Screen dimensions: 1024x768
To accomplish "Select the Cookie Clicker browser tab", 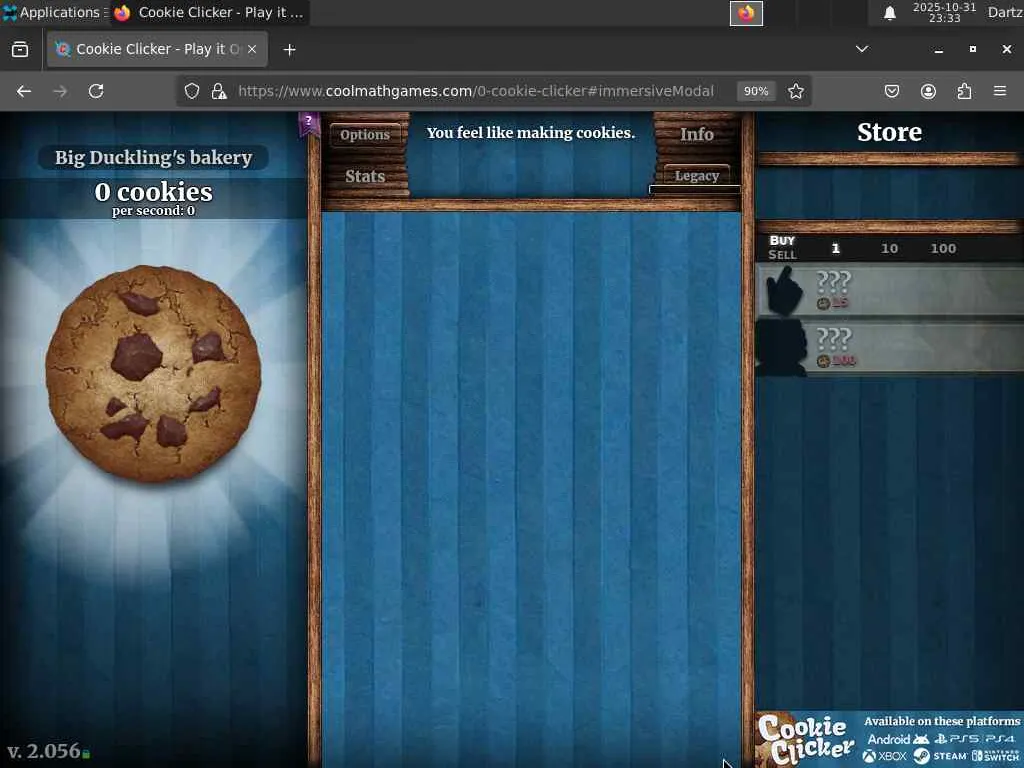I will pyautogui.click(x=157, y=50).
